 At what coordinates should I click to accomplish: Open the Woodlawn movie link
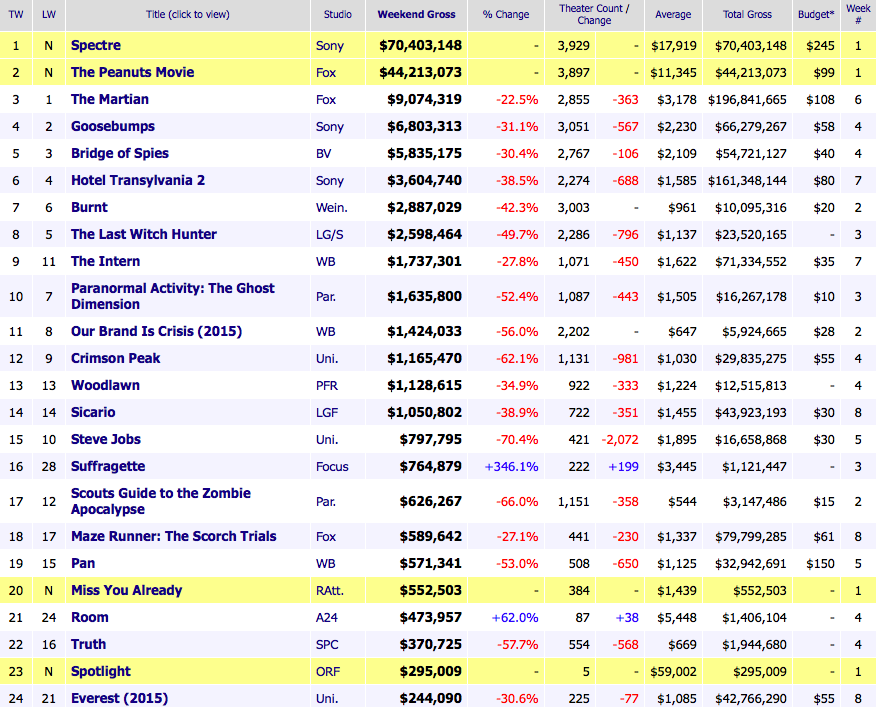click(105, 386)
